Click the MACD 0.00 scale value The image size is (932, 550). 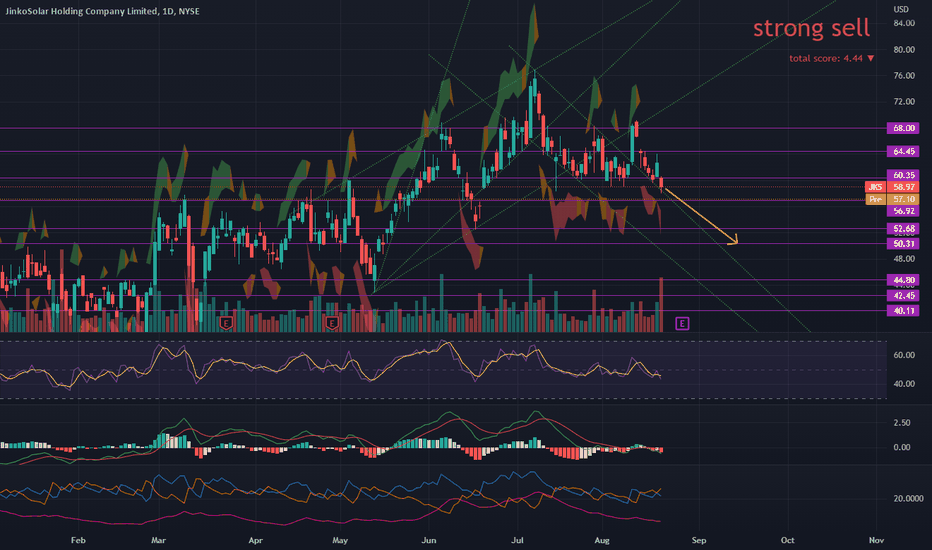point(902,448)
